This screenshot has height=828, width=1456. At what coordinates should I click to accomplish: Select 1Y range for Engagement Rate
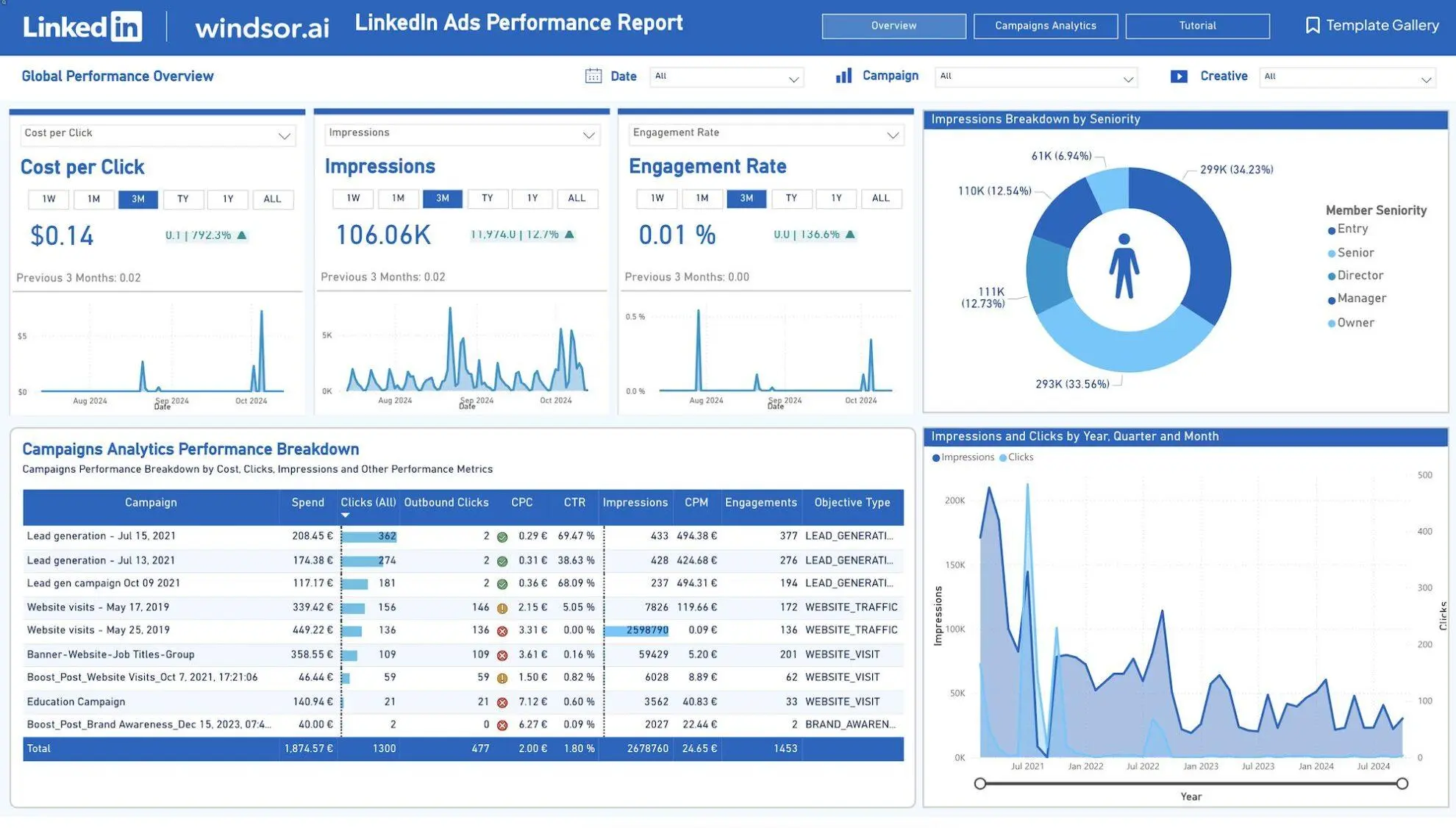[836, 199]
